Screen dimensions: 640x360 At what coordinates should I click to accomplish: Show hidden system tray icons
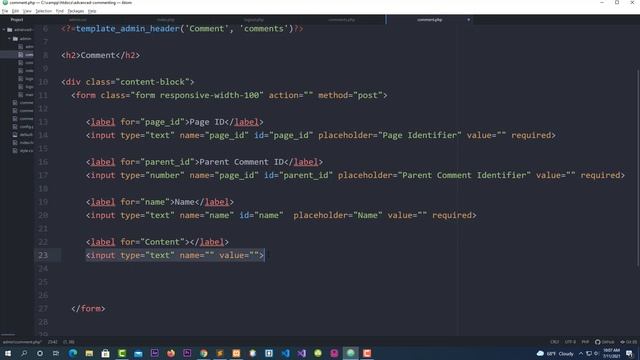581,353
